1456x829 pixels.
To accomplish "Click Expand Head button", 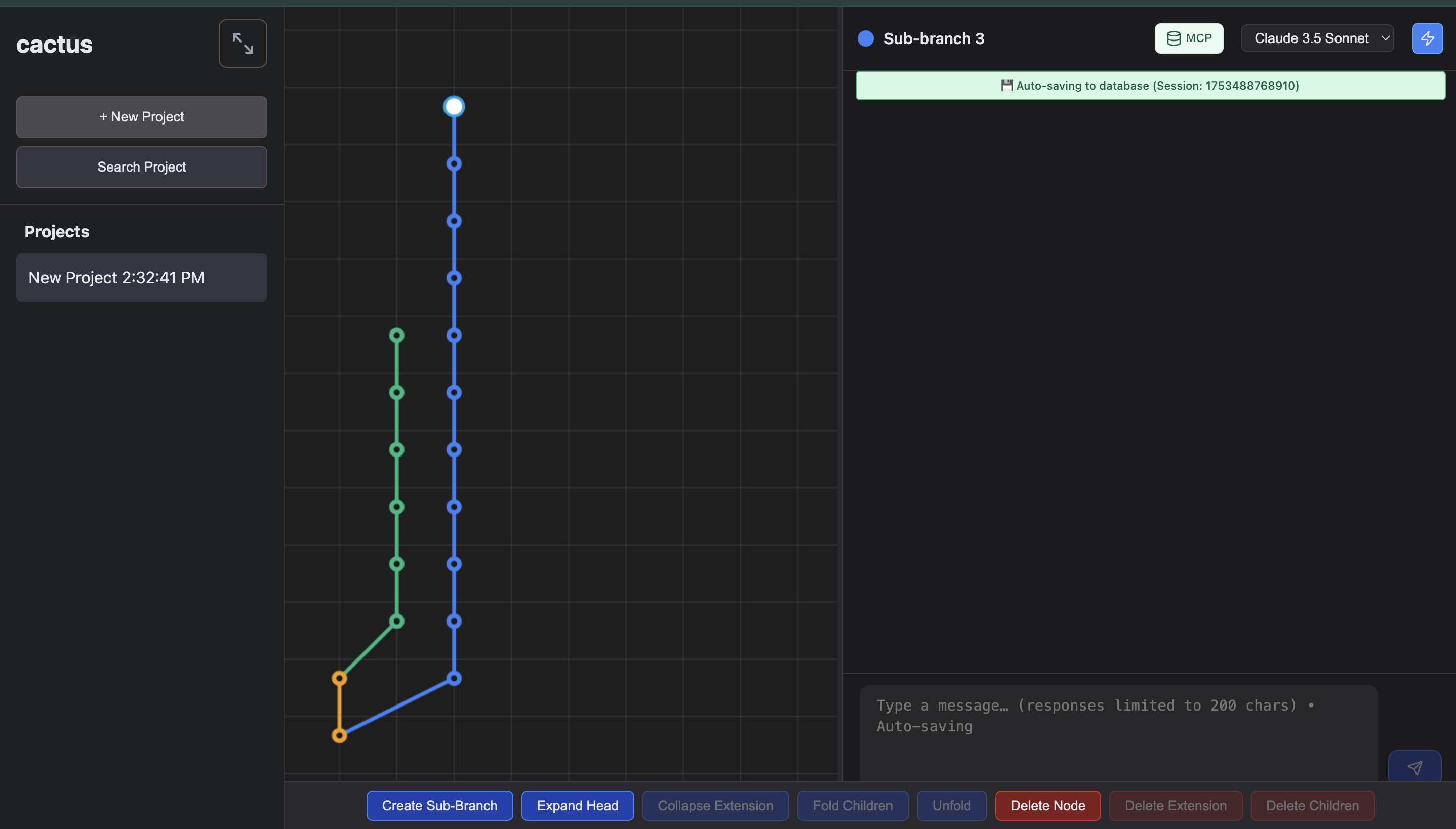I will point(577,805).
